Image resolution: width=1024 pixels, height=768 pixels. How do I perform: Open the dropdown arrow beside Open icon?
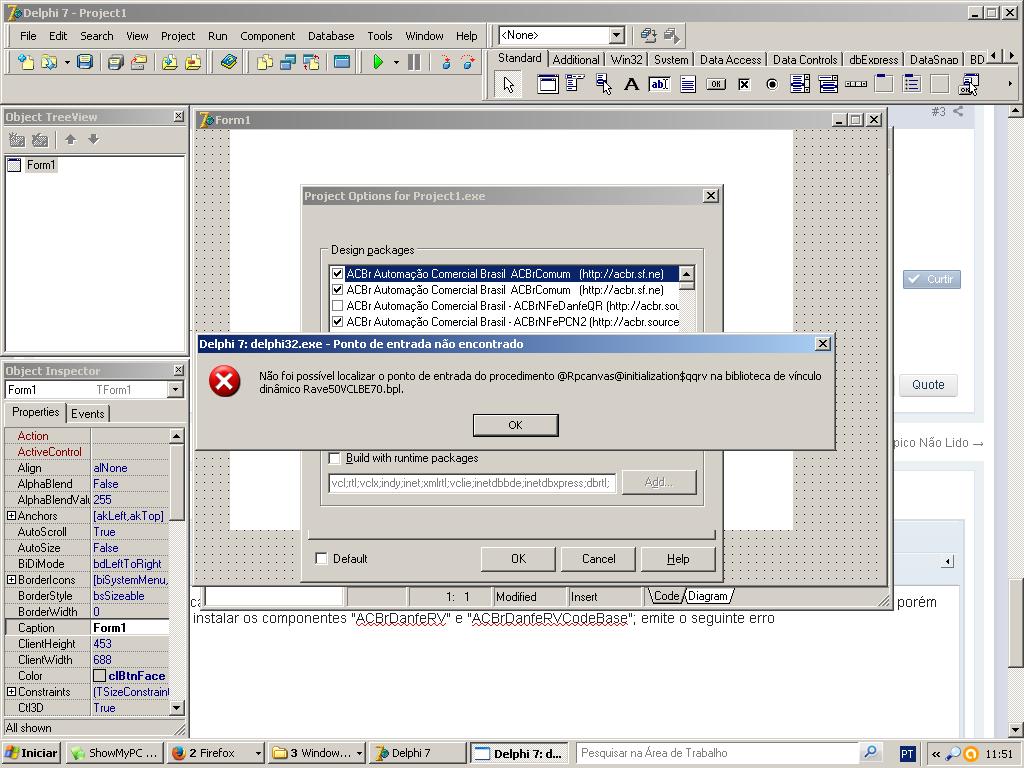coord(67,63)
